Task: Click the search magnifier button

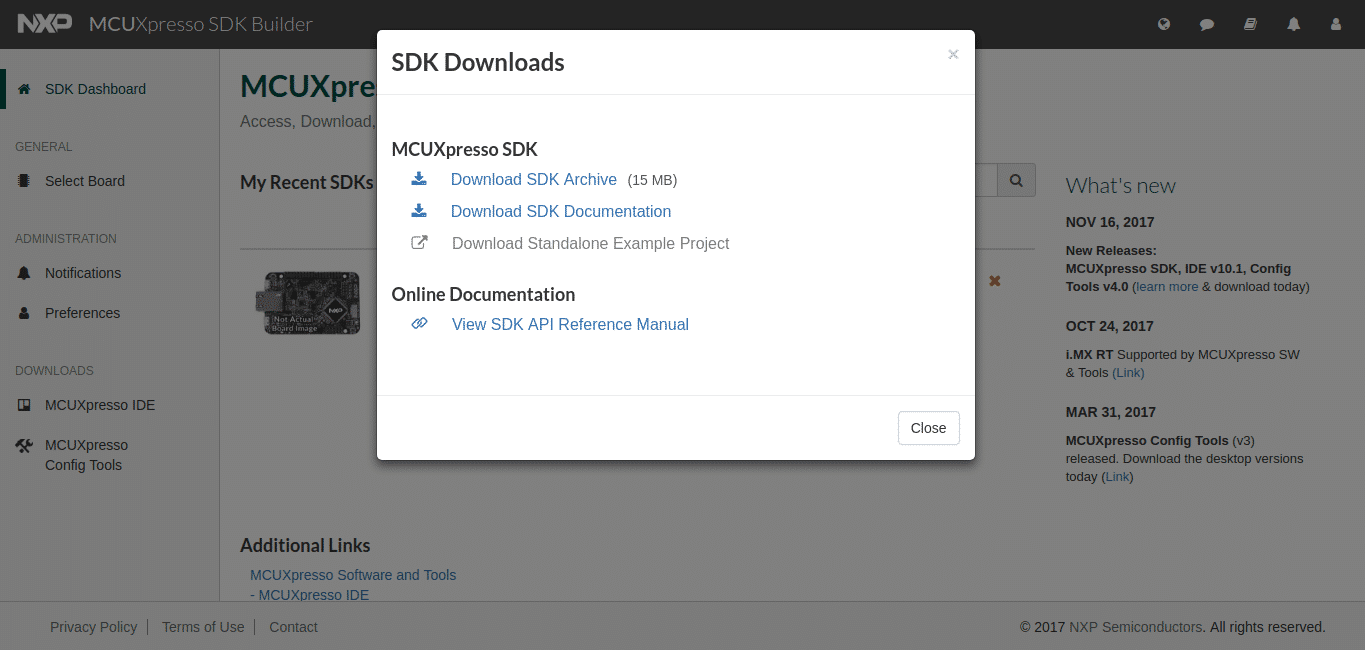Action: (x=1016, y=181)
